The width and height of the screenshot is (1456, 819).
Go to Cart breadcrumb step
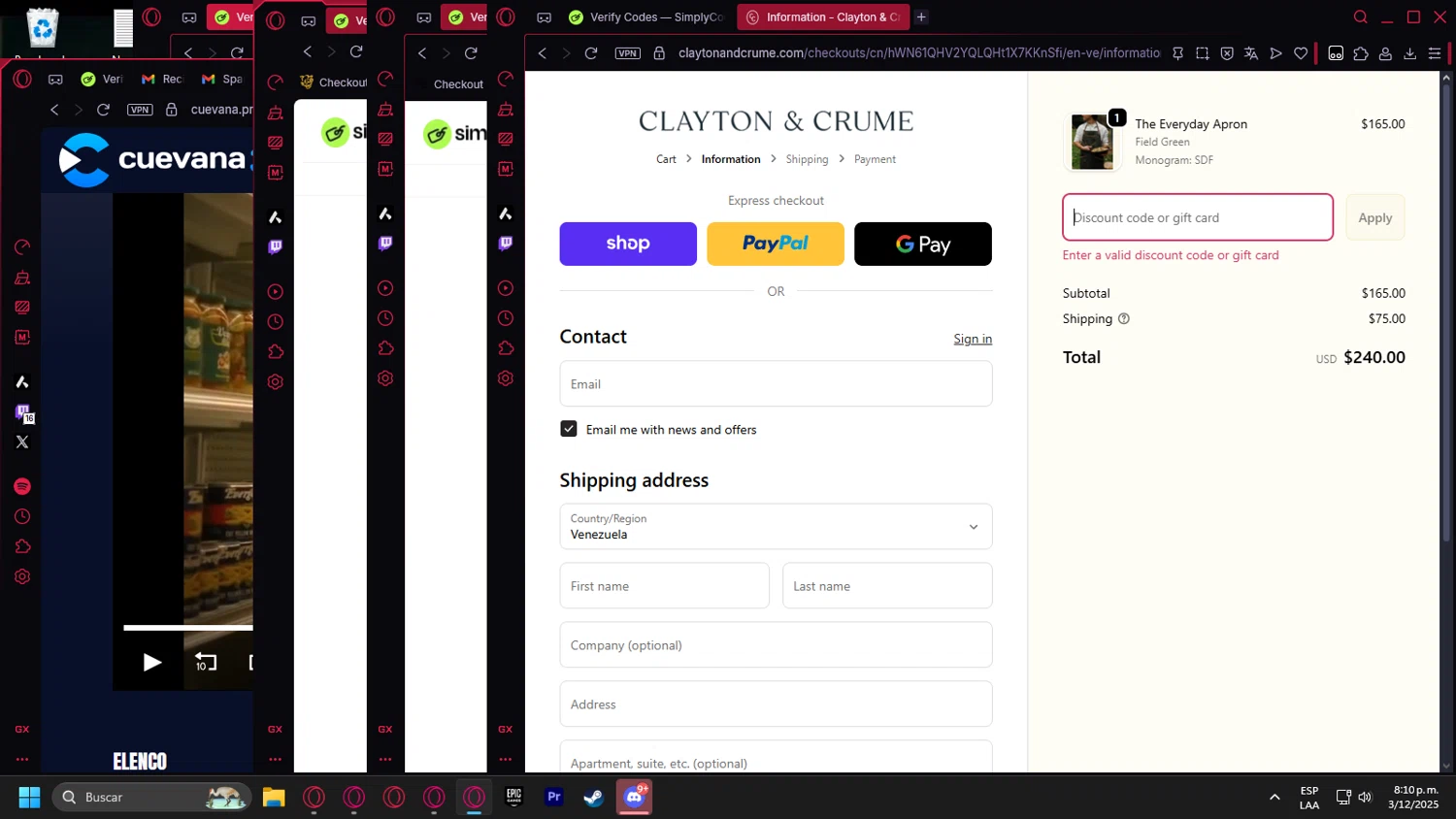666,159
